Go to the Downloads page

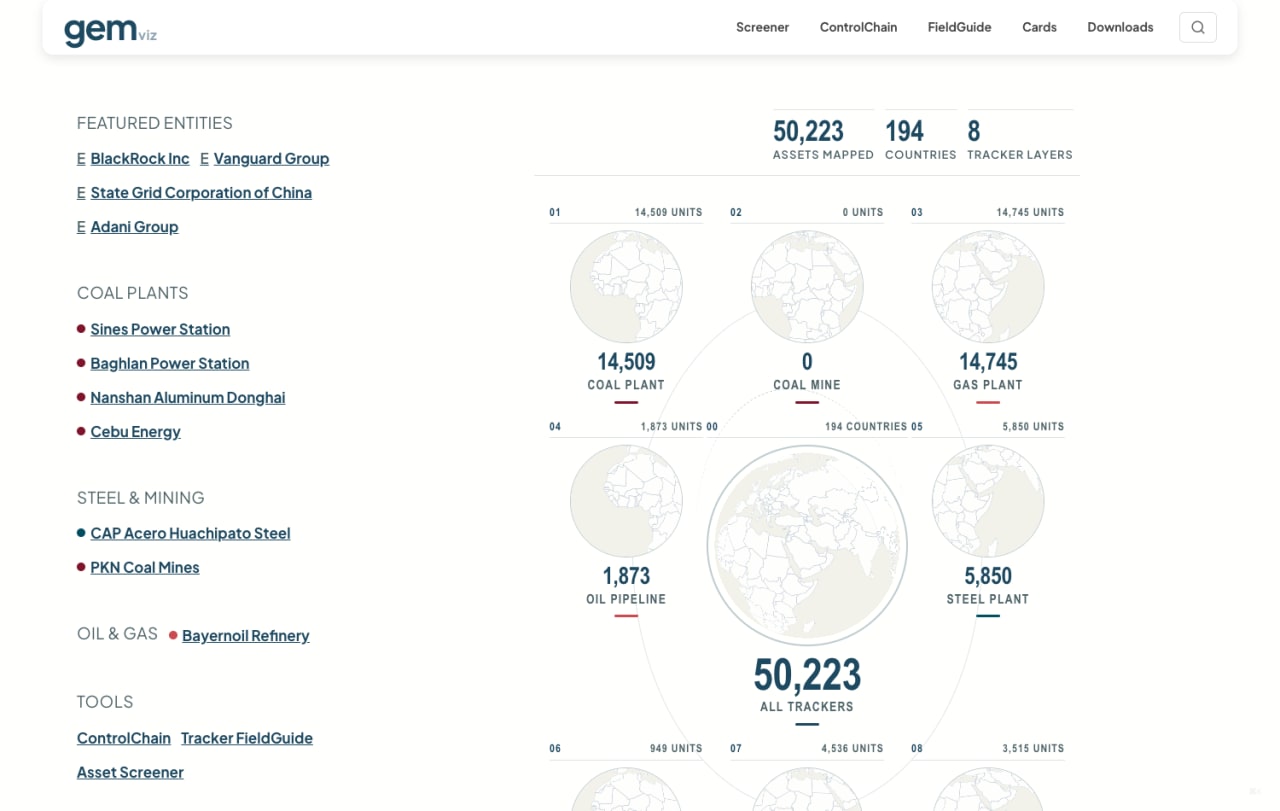pos(1120,27)
